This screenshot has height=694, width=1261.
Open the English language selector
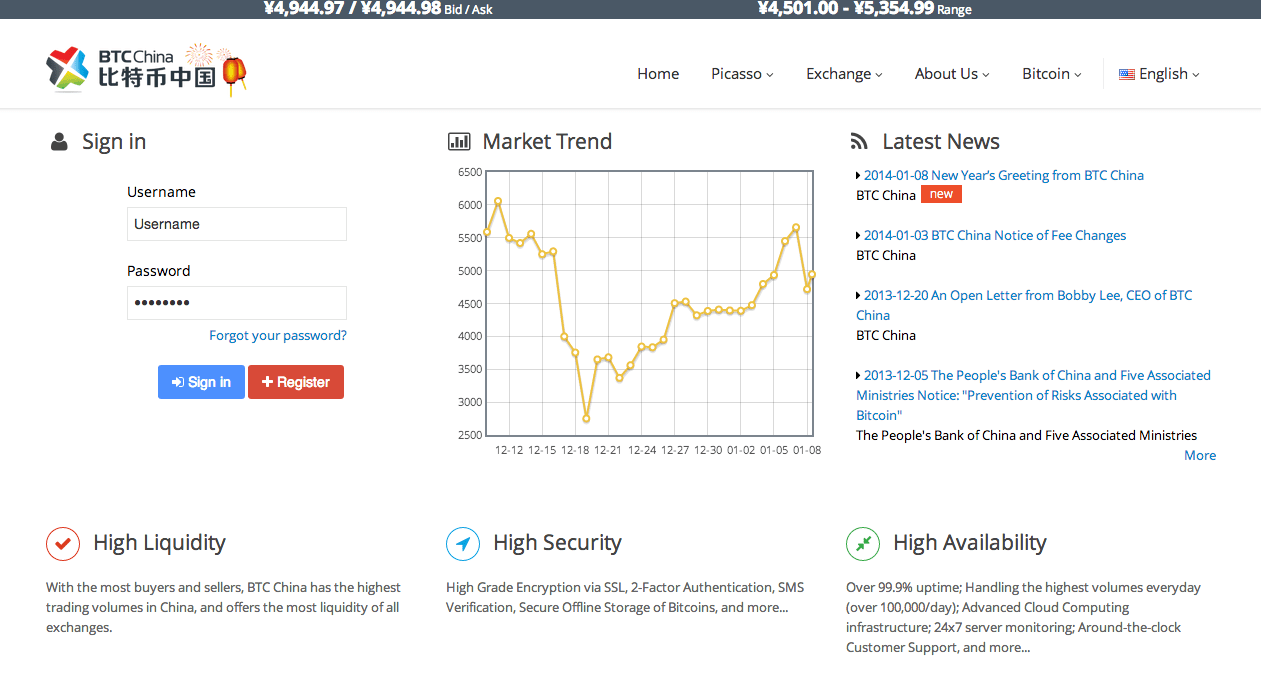click(1159, 74)
